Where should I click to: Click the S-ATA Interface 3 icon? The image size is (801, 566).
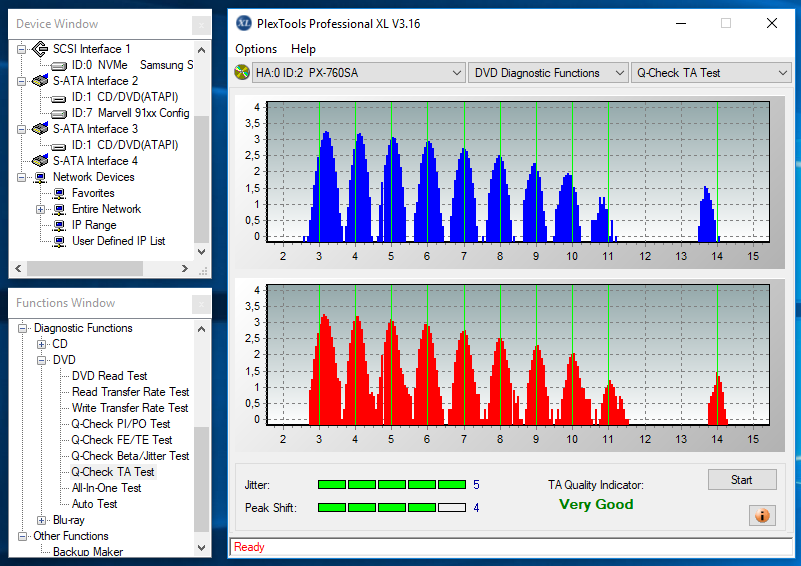[40, 129]
